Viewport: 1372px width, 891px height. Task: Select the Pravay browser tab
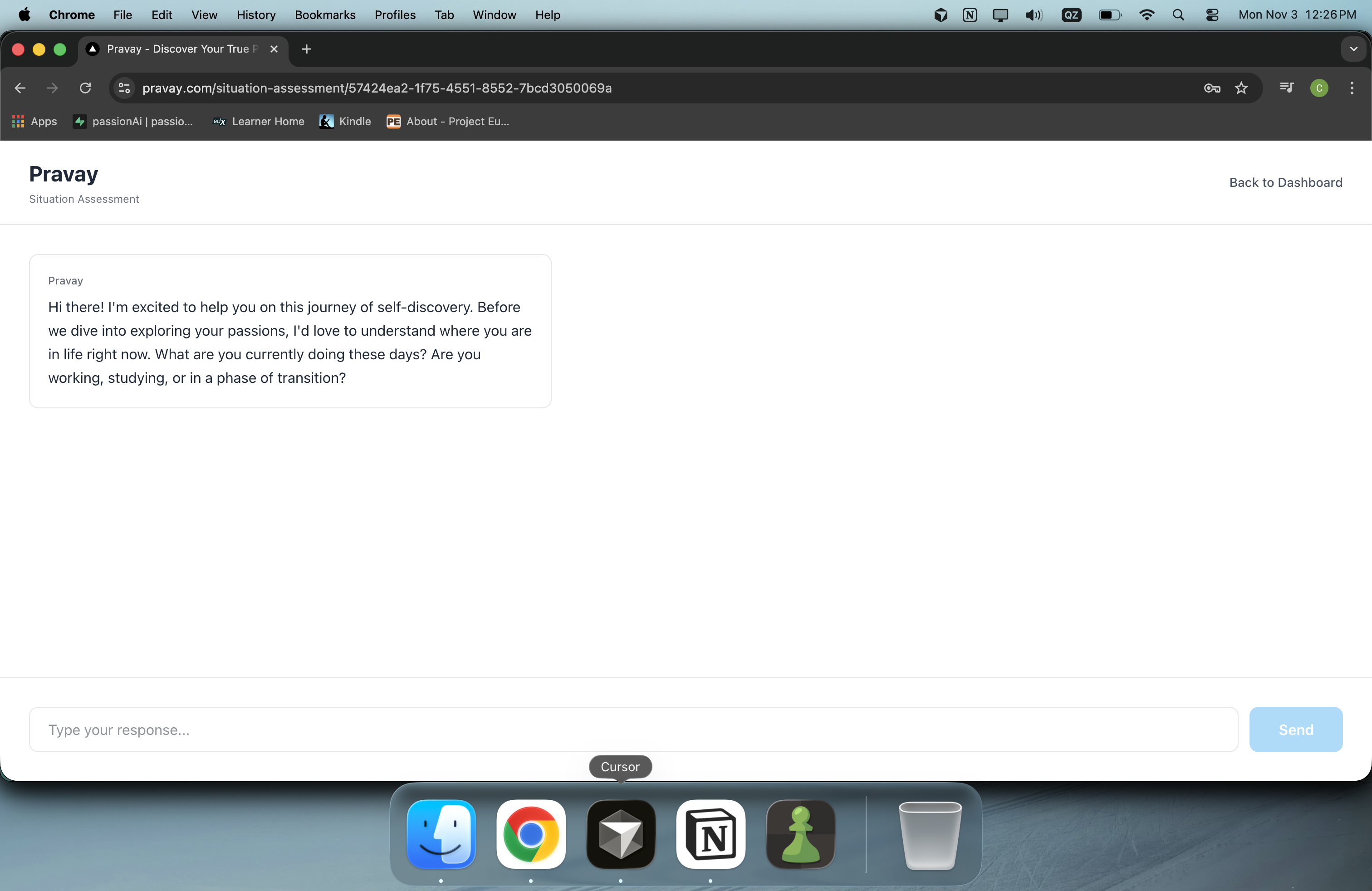tap(173, 49)
